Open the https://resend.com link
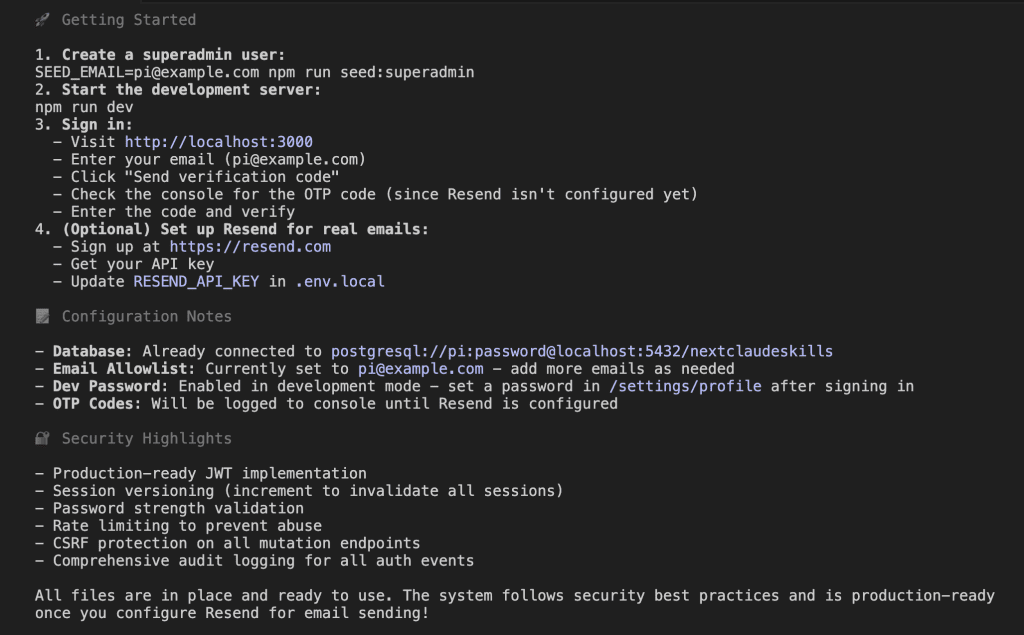The height and width of the screenshot is (635, 1024). tap(250, 247)
